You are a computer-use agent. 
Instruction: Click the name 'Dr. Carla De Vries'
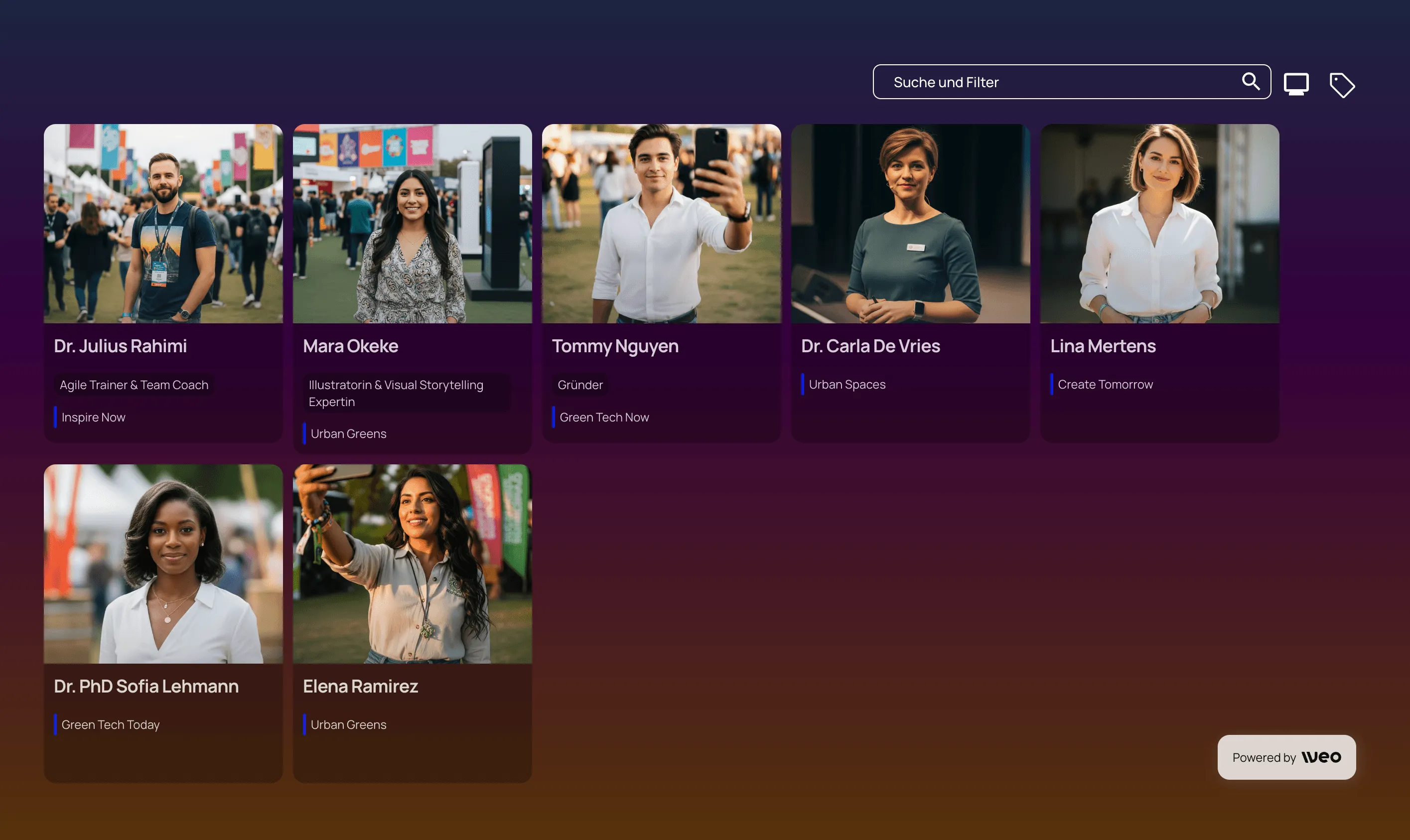(871, 346)
